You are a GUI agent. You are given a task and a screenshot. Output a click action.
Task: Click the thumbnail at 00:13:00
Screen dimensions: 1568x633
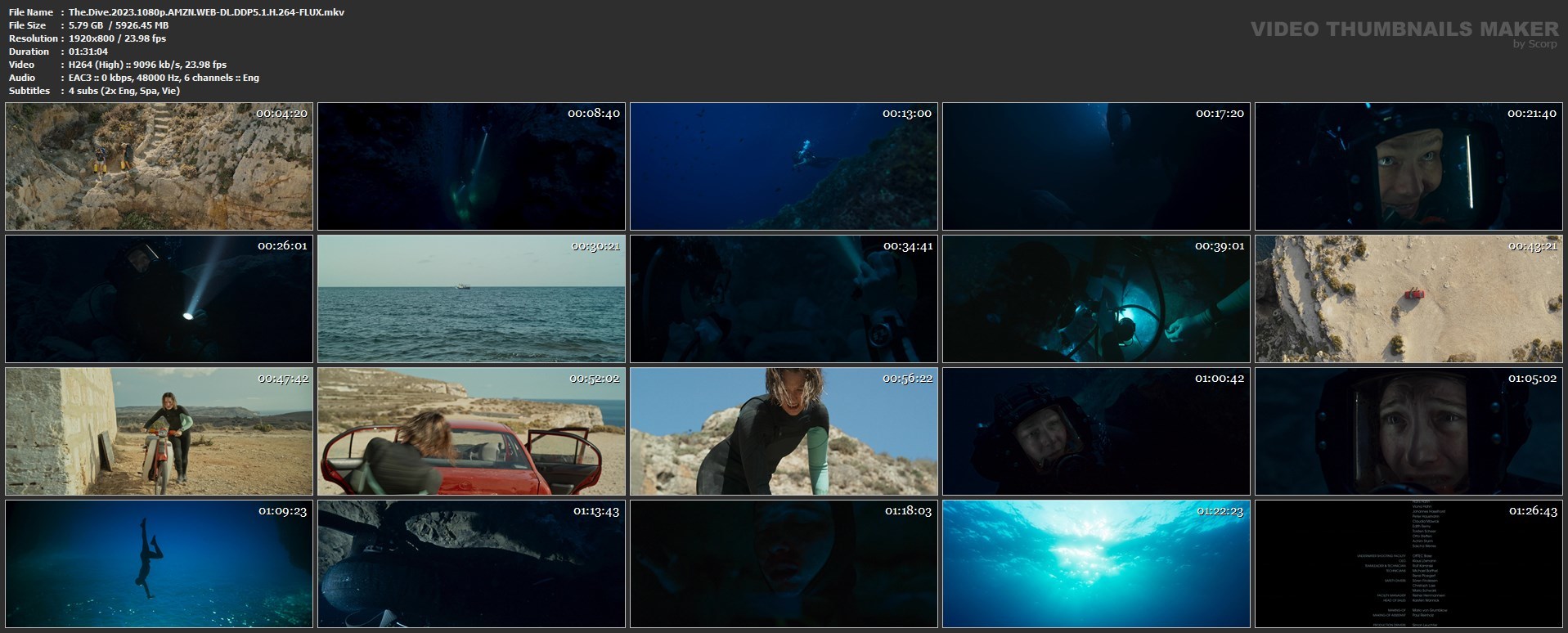click(x=784, y=166)
